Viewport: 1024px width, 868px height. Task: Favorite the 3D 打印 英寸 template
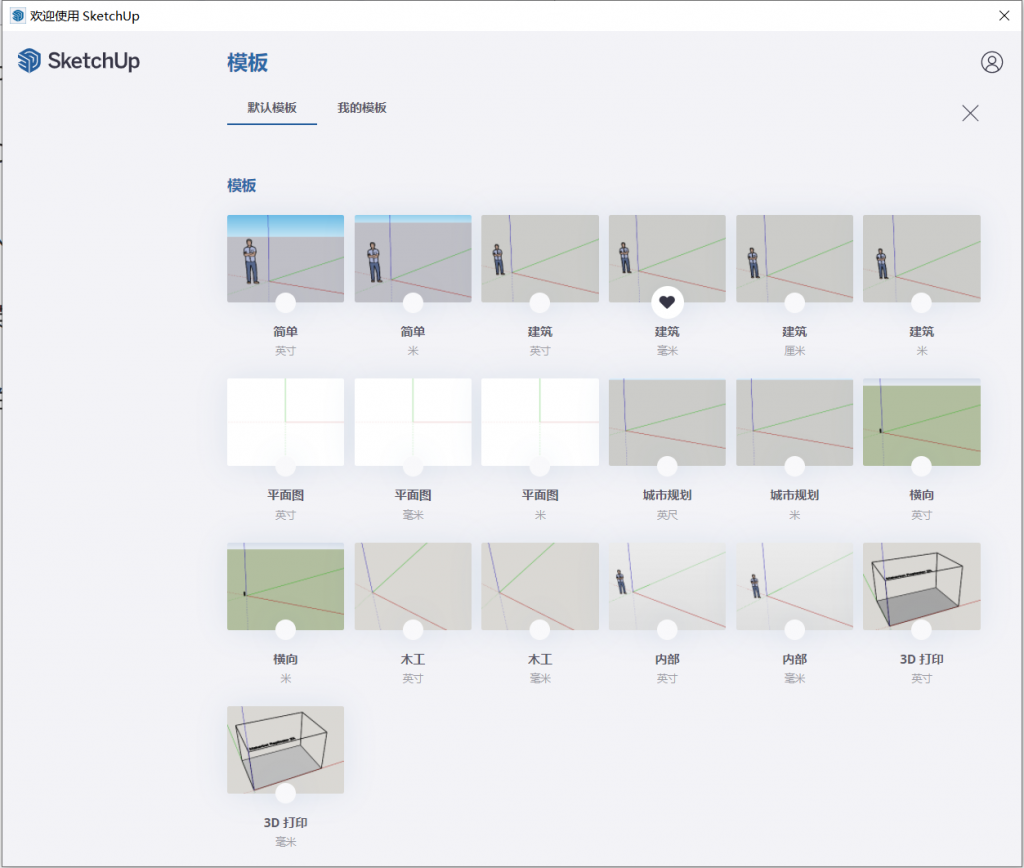click(921, 630)
